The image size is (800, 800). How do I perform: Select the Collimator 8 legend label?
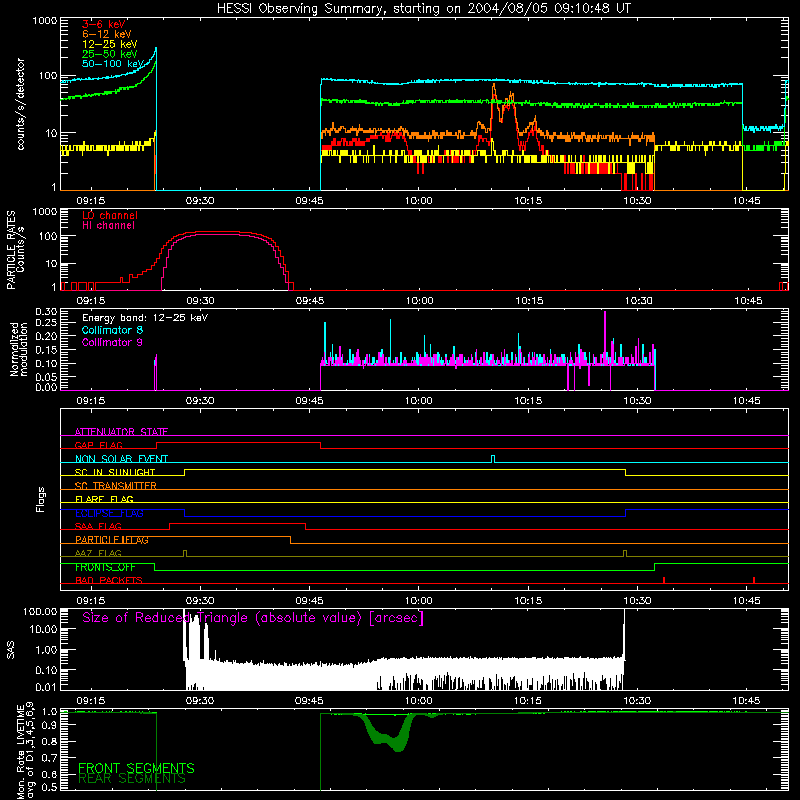tap(112, 330)
